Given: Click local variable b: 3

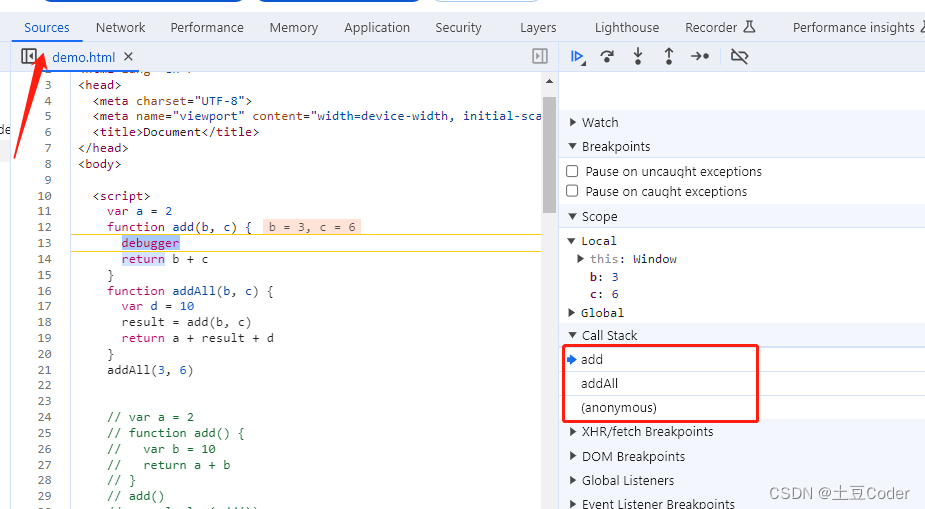Looking at the screenshot, I should [604, 277].
